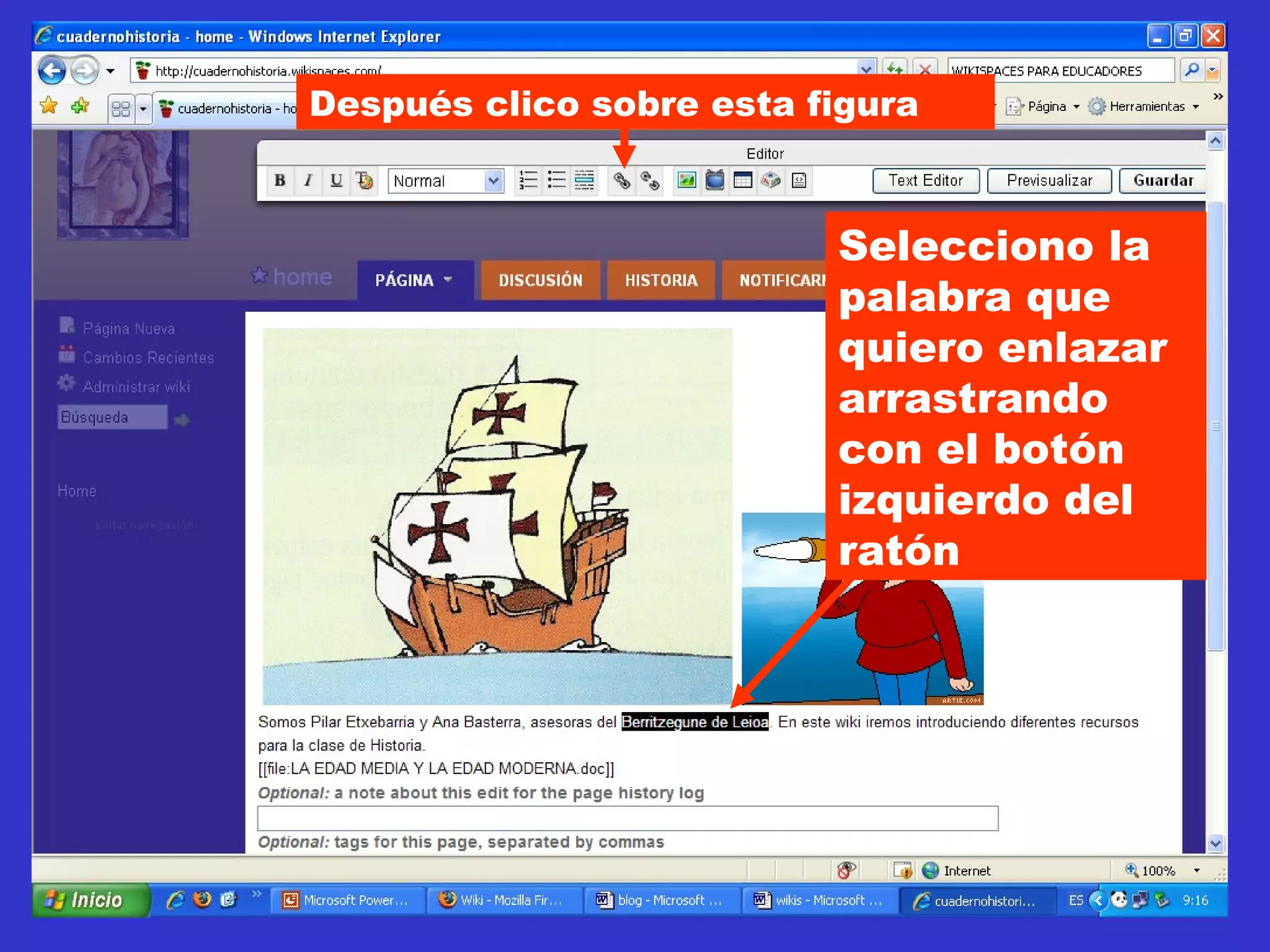Click the Previsualizar button
The height and width of the screenshot is (952, 1270).
[1049, 180]
